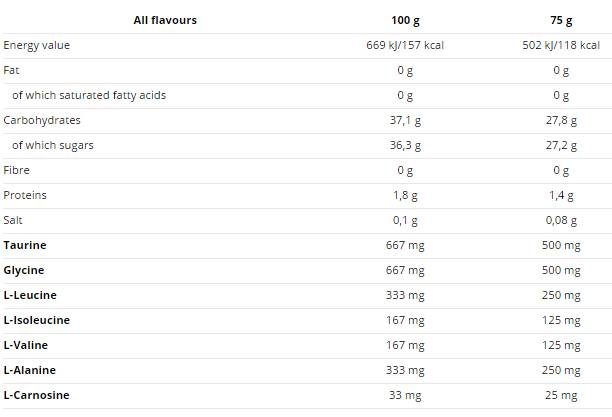Select the "100 g" column header
The image size is (612, 417).
[405, 20]
